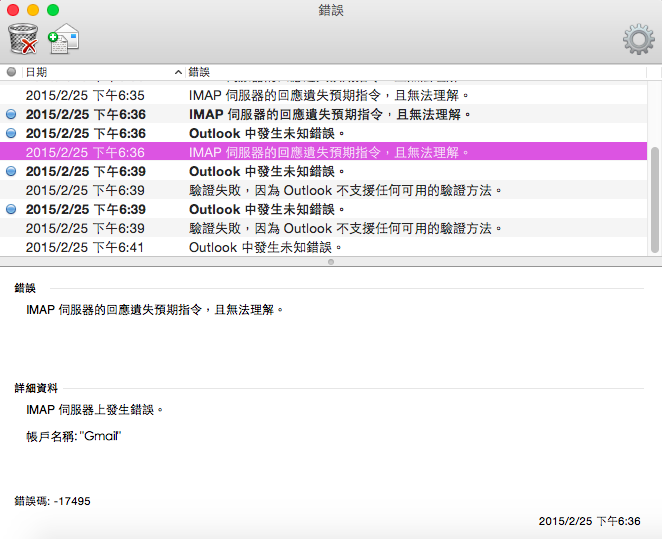Viewport: 662px width, 539px height.
Task: Click the highlighted magenta 下午6:36 IMAP row
Action: pos(323,152)
